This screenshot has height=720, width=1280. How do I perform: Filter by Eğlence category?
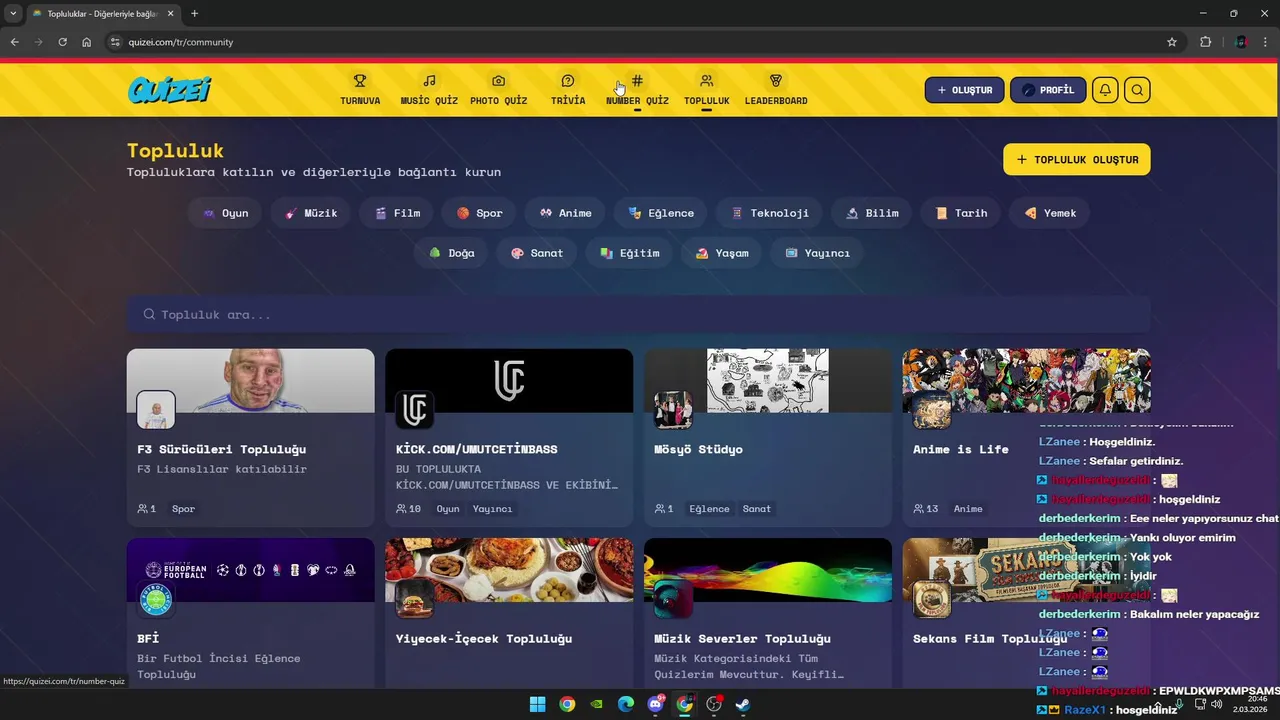(660, 213)
